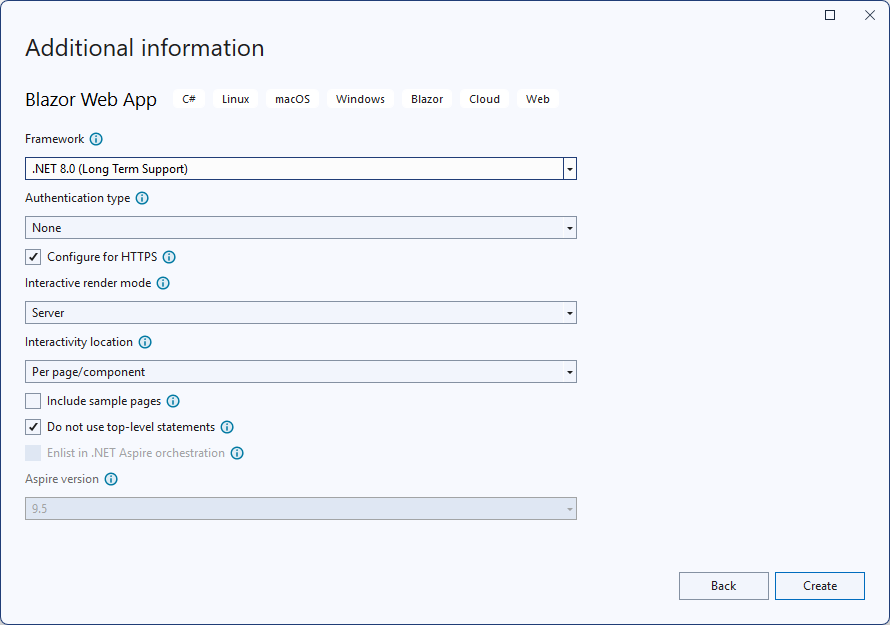Select the Blazor project tag
The width and height of the screenshot is (890, 625).
pos(426,99)
